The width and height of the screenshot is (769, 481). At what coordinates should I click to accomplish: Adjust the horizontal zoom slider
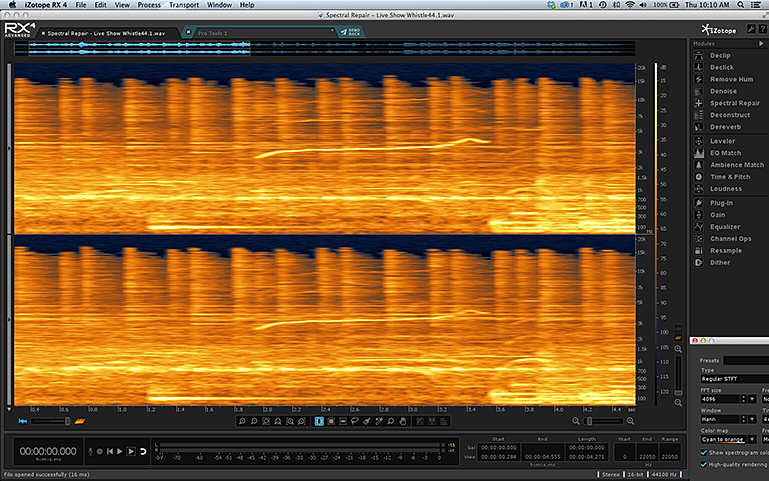(x=604, y=421)
